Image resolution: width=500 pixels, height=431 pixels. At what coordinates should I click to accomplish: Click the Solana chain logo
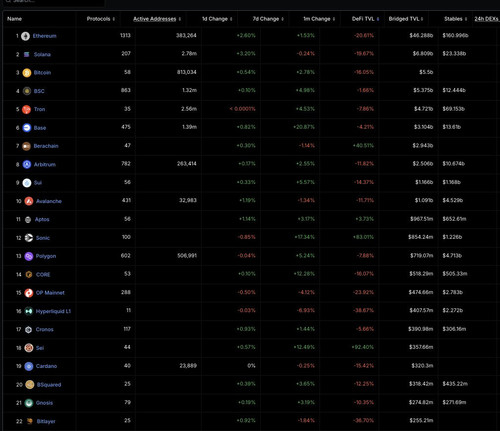coord(27,54)
